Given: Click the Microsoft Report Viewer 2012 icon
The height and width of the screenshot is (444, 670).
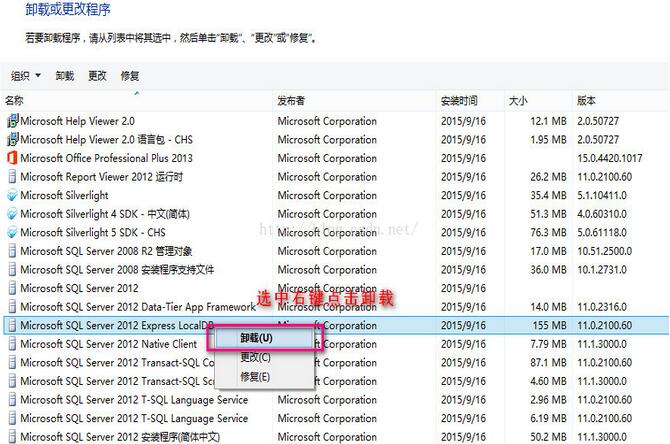Looking at the screenshot, I should [x=12, y=176].
